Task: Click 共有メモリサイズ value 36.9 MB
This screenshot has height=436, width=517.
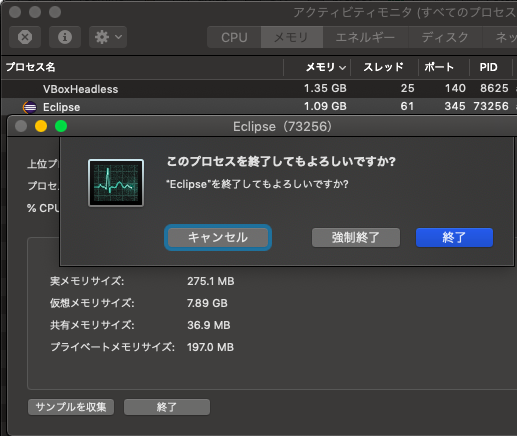Action: 209,325
